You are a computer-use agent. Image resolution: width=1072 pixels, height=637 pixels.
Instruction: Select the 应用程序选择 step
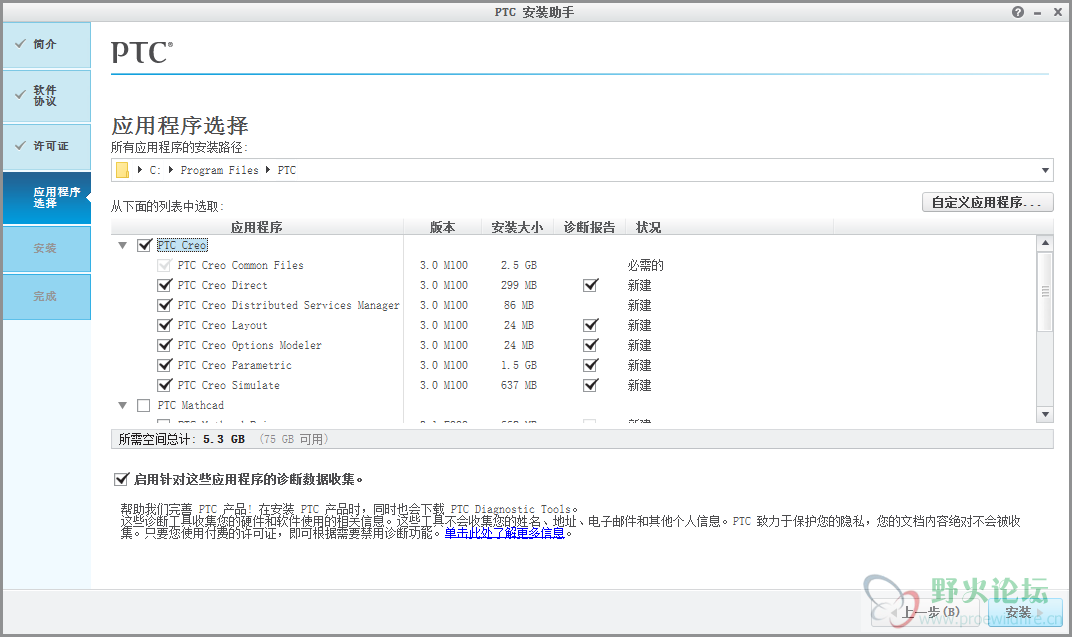point(46,198)
